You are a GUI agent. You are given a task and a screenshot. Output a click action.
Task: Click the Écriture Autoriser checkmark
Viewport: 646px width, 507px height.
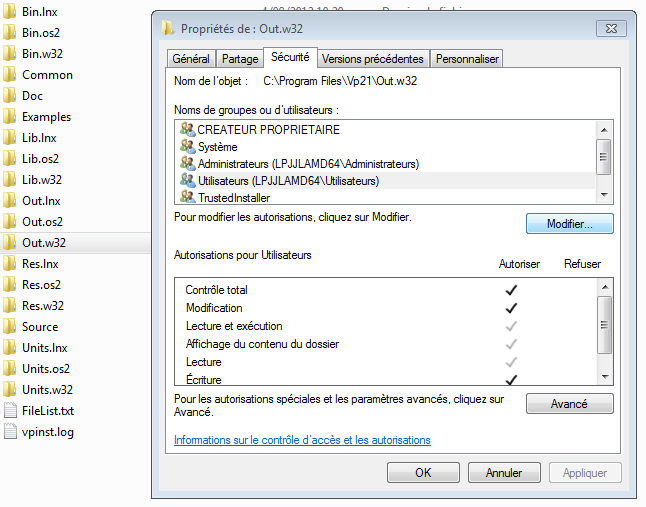[511, 380]
